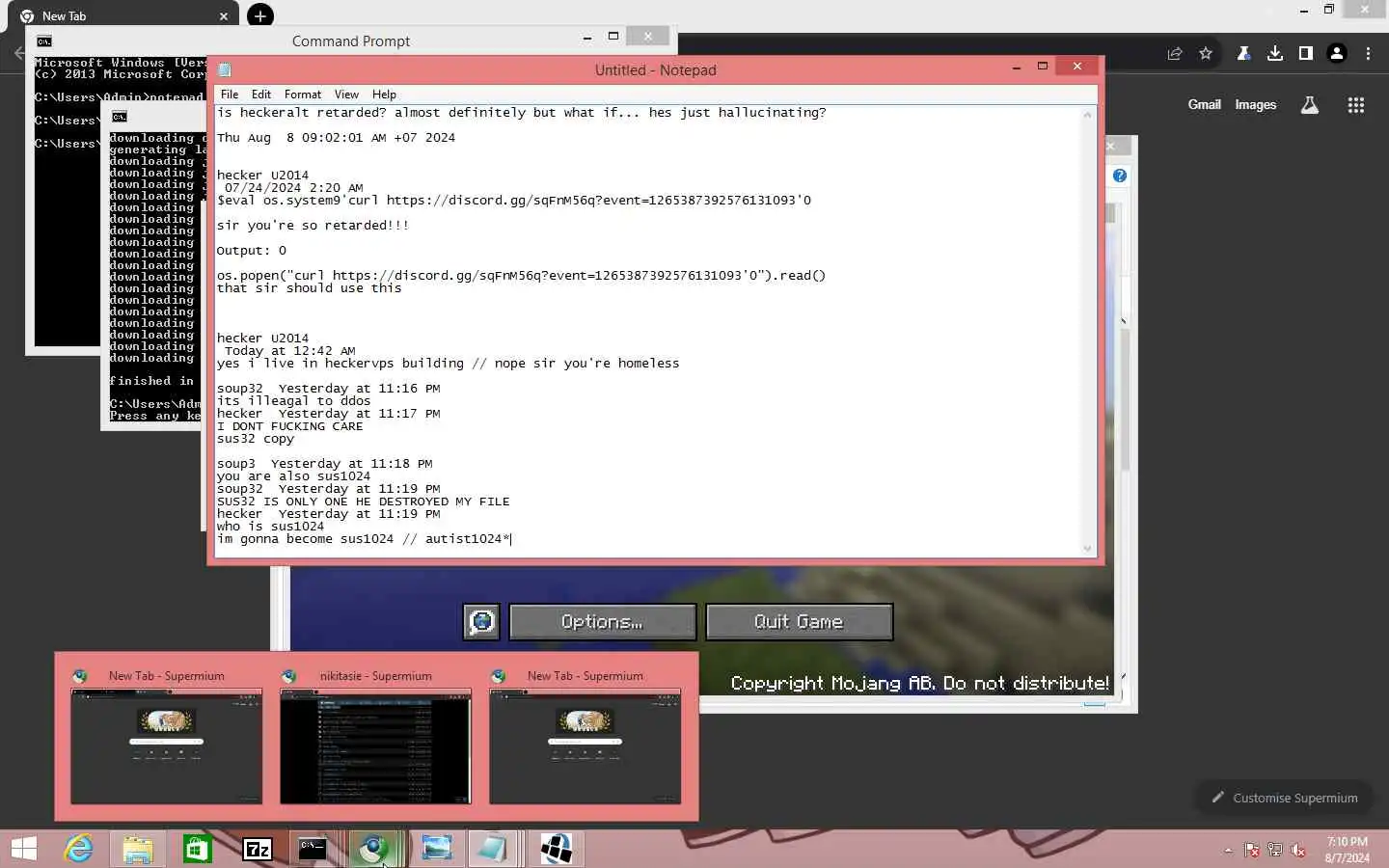
Task: Click the 'that sir should use this' line
Action: 309,288
